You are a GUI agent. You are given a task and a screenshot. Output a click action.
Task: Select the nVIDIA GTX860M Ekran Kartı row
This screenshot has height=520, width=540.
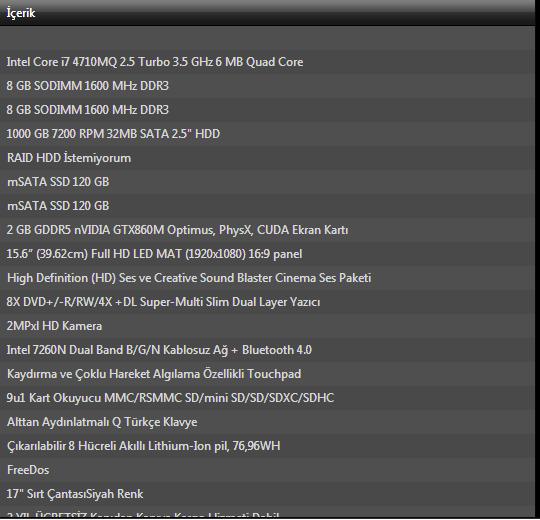(268, 230)
